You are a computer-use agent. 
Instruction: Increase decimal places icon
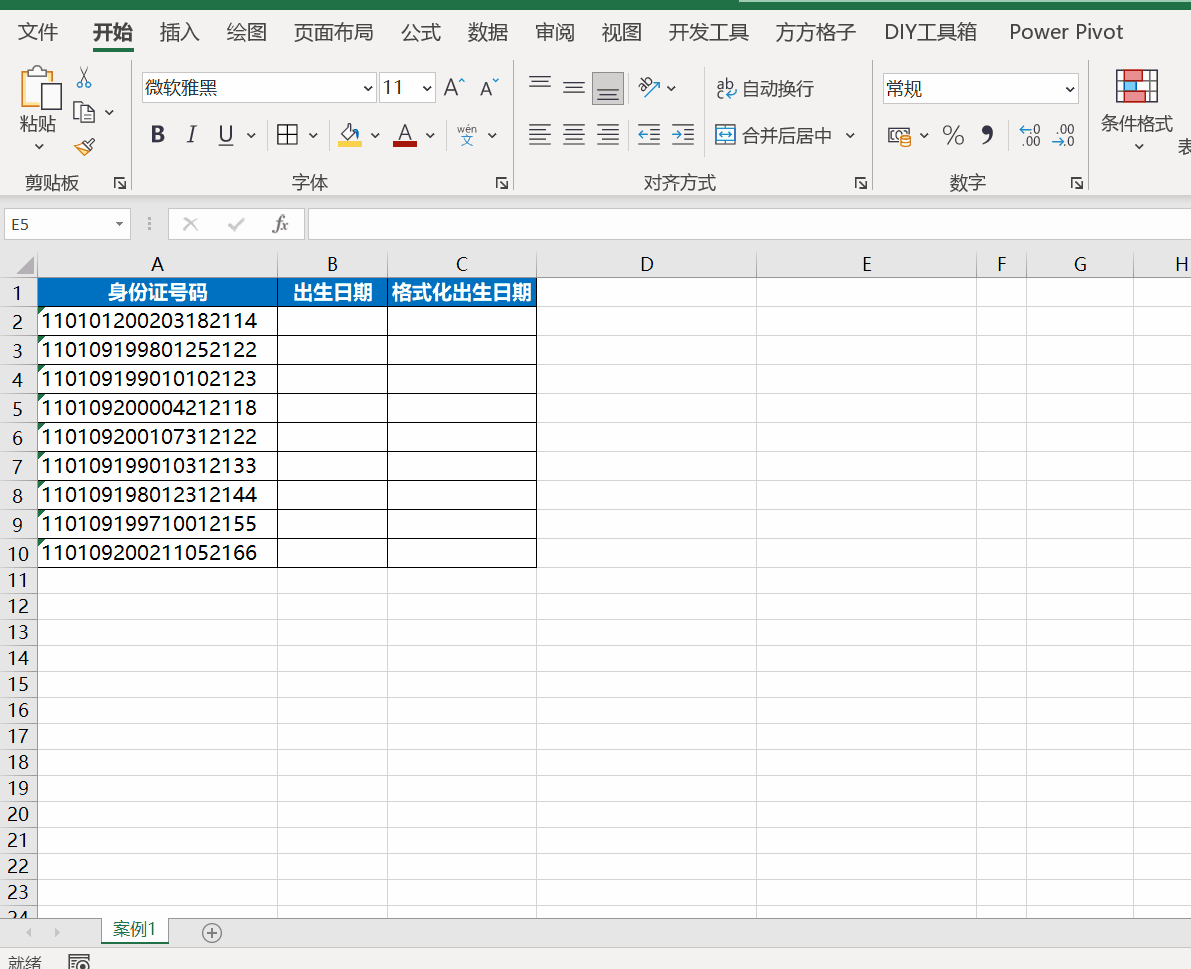[1030, 135]
